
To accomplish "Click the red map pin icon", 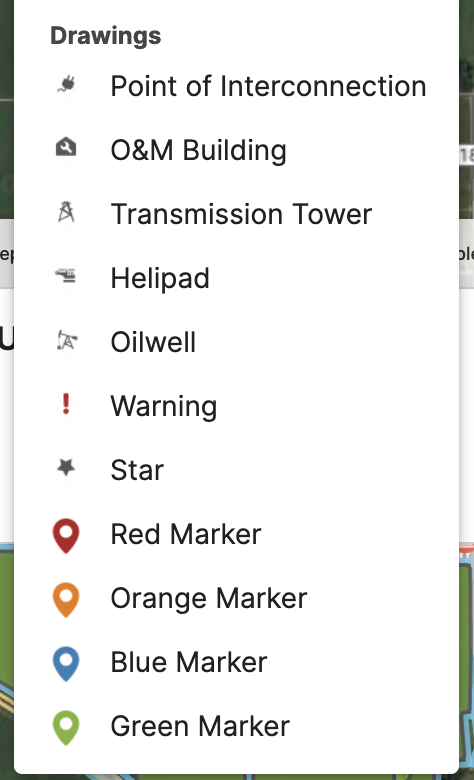I will [x=66, y=536].
